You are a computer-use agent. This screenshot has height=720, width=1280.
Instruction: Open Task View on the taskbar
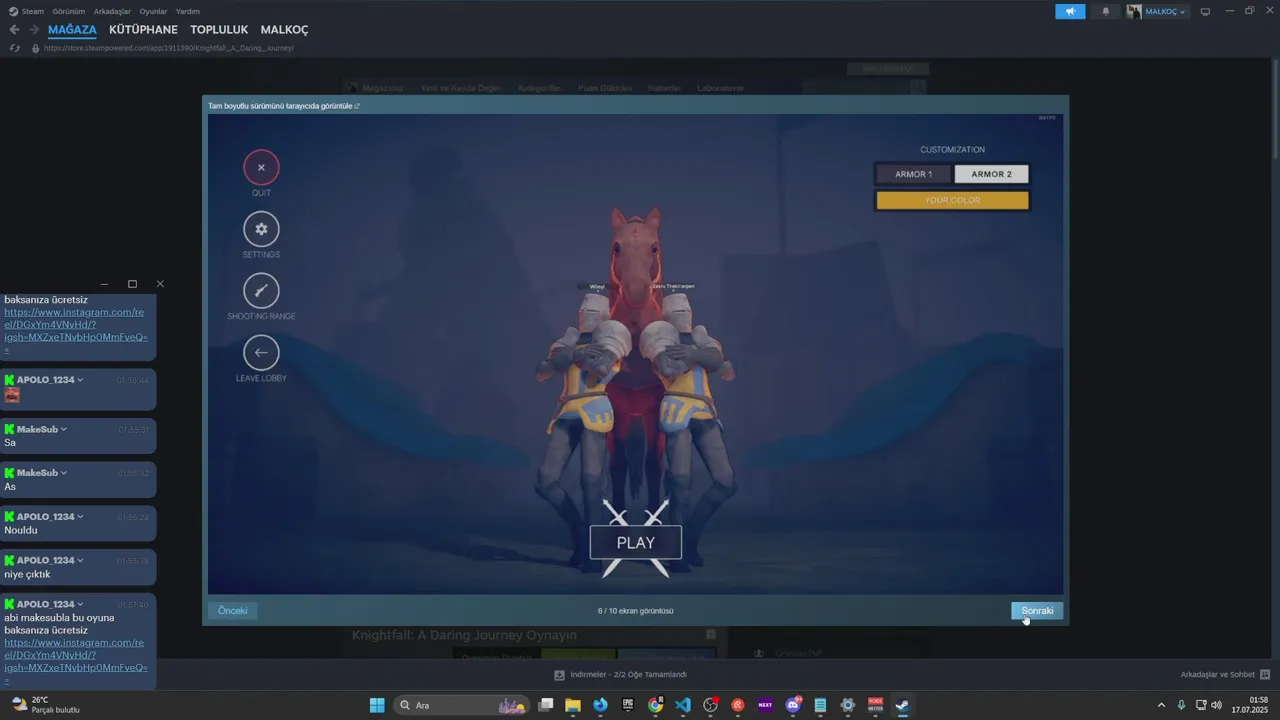(x=546, y=705)
